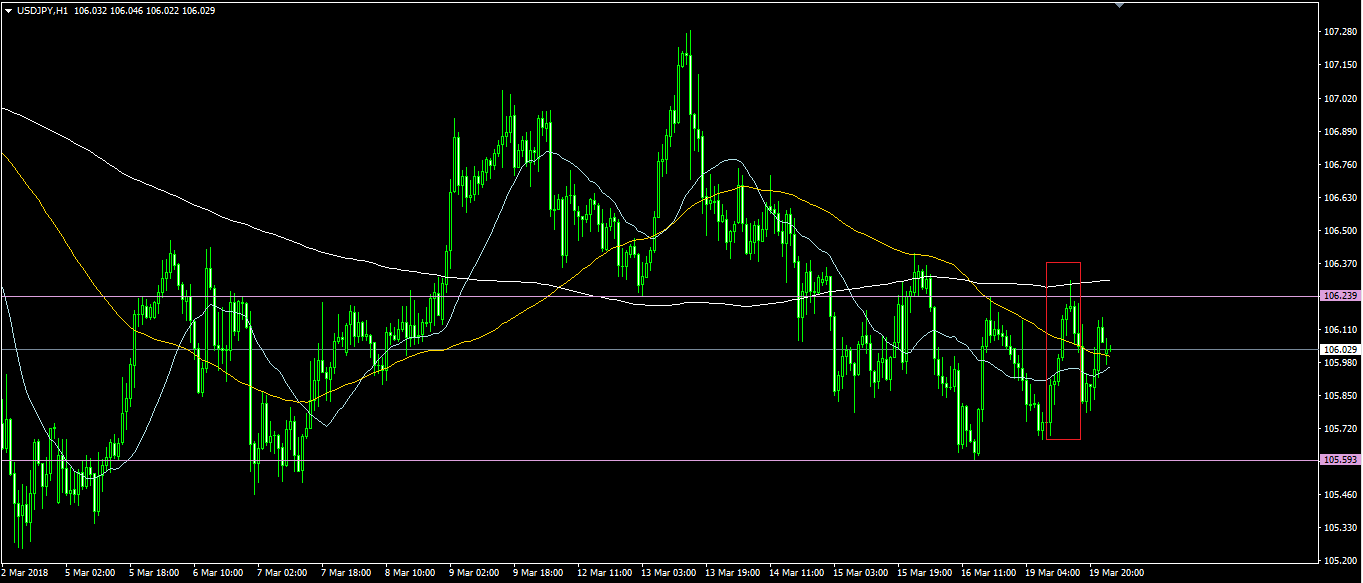Viewport: 1363px width, 583px height.
Task: Click the 12 Mar 11:00 time label
Action: [x=604, y=573]
